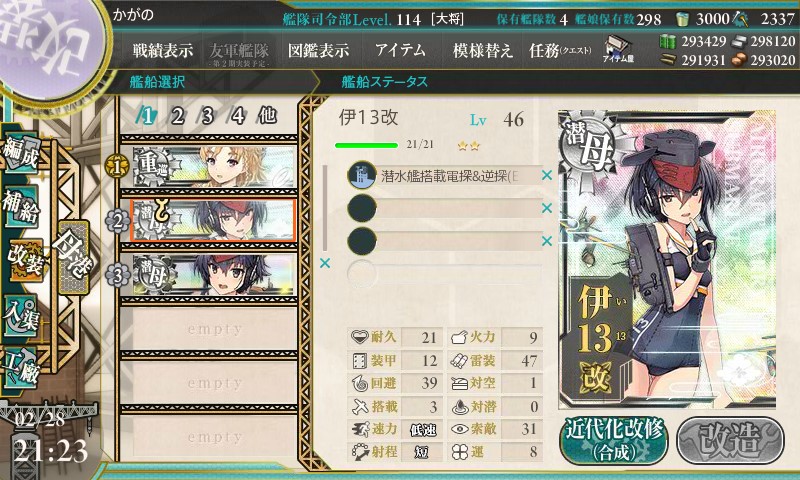Open the 改装 refit sidebar icon

tap(23, 259)
